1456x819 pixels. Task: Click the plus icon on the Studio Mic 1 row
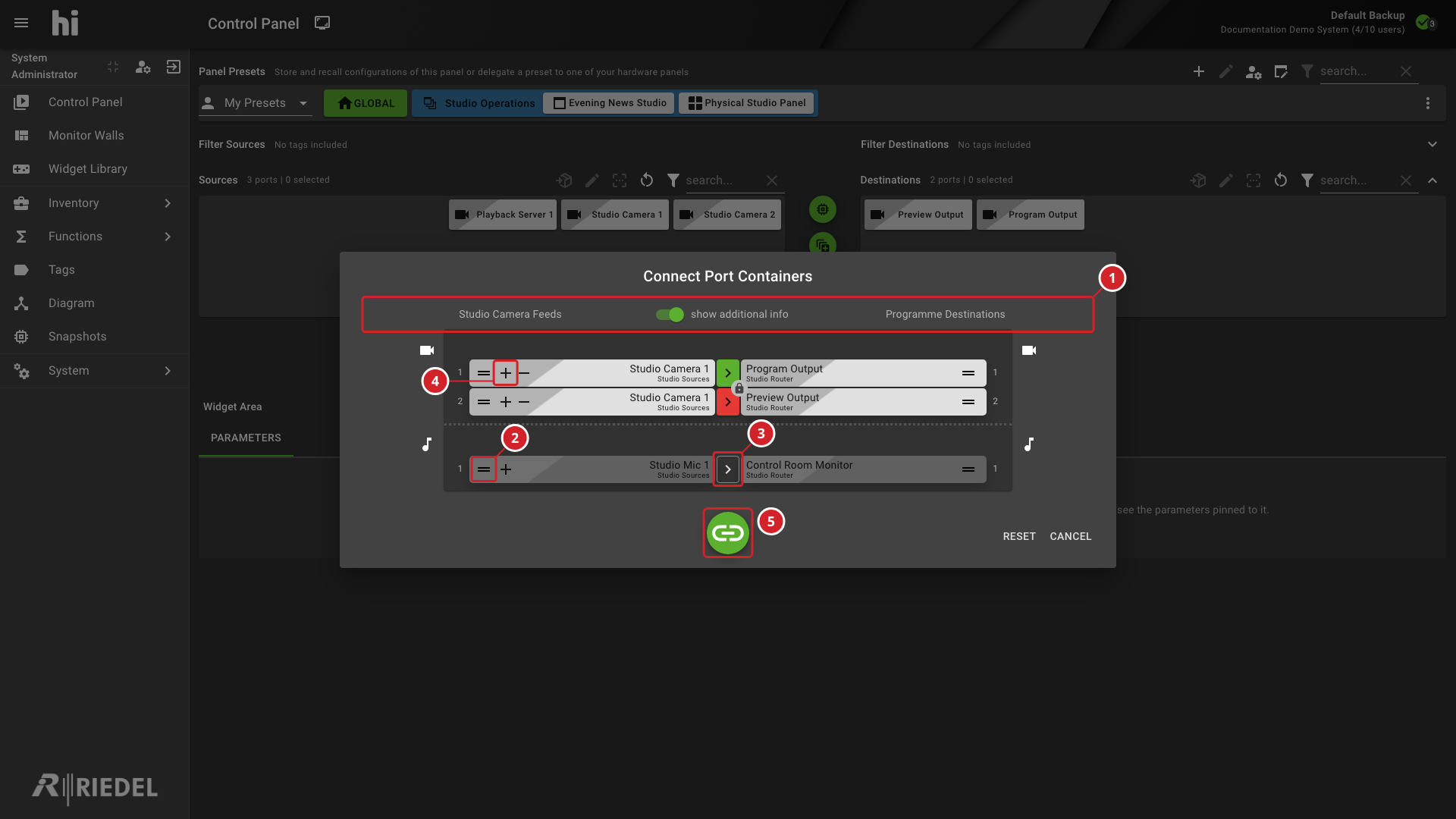click(x=506, y=469)
